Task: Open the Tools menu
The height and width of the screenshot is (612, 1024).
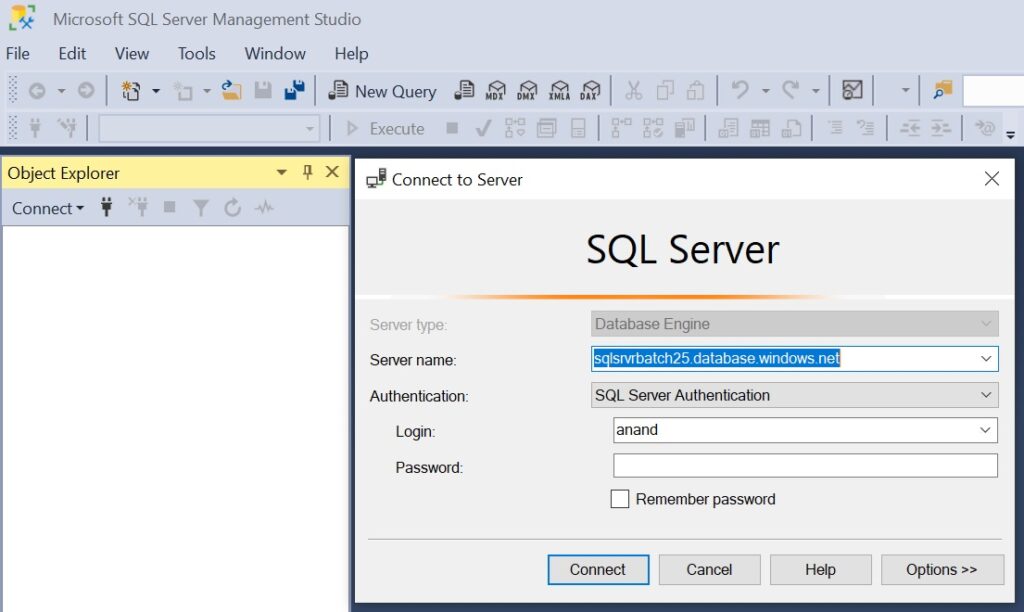Action: [197, 54]
